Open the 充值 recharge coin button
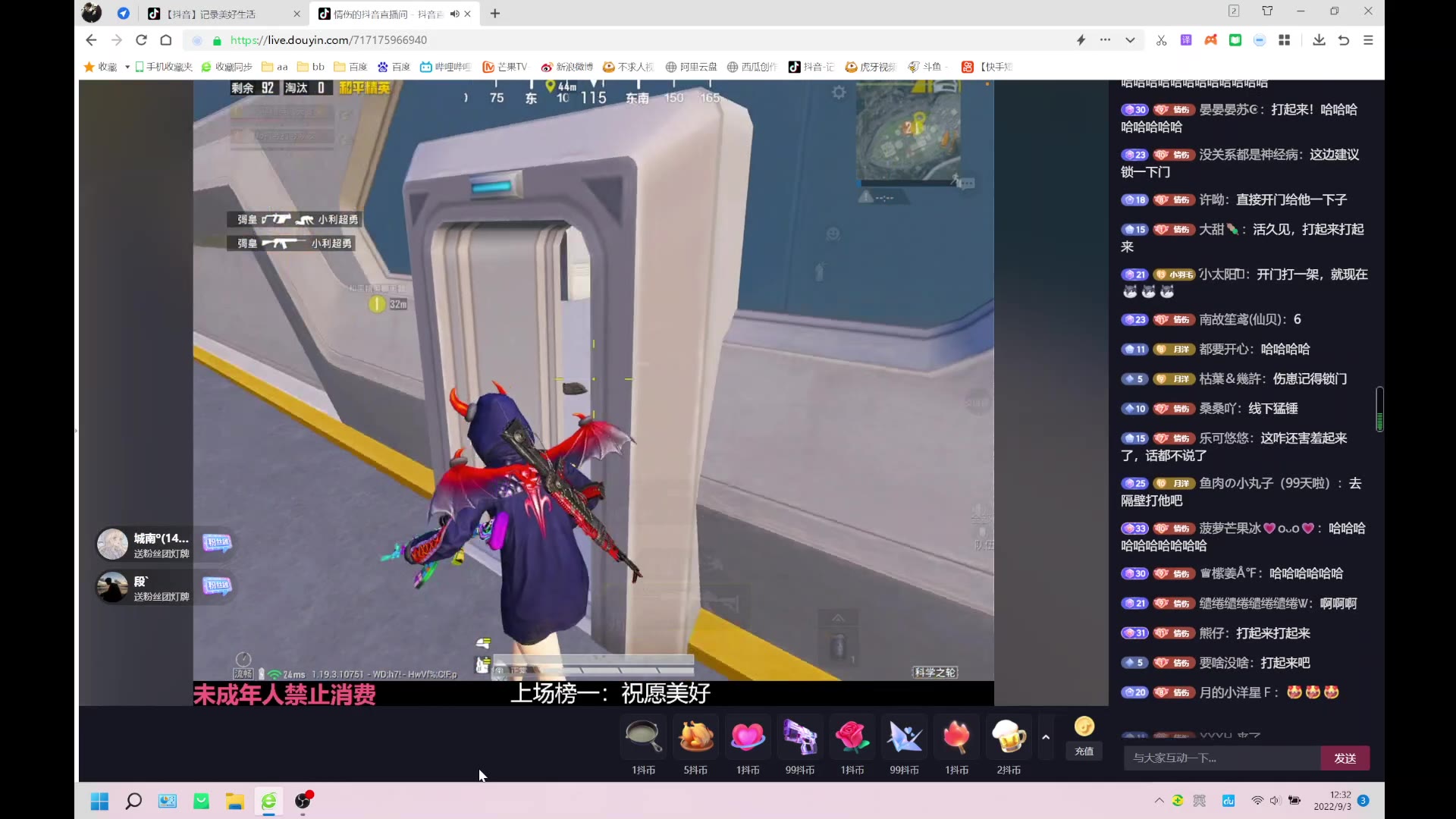The width and height of the screenshot is (1456, 819). click(x=1084, y=736)
